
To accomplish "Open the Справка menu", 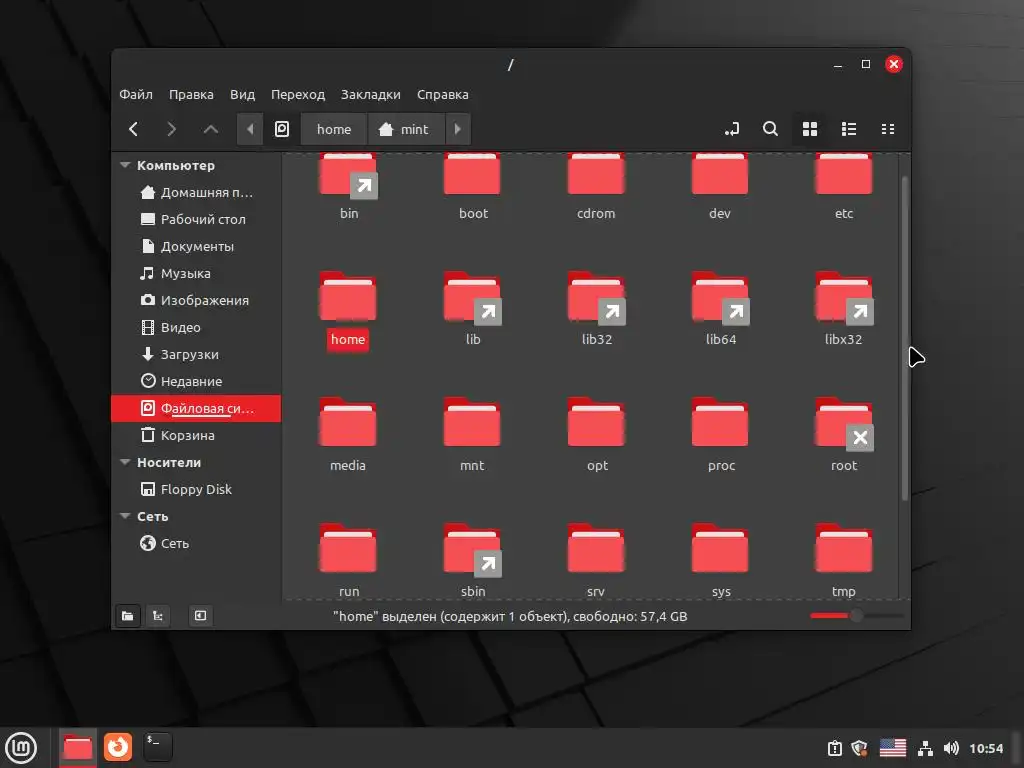I will [443, 95].
